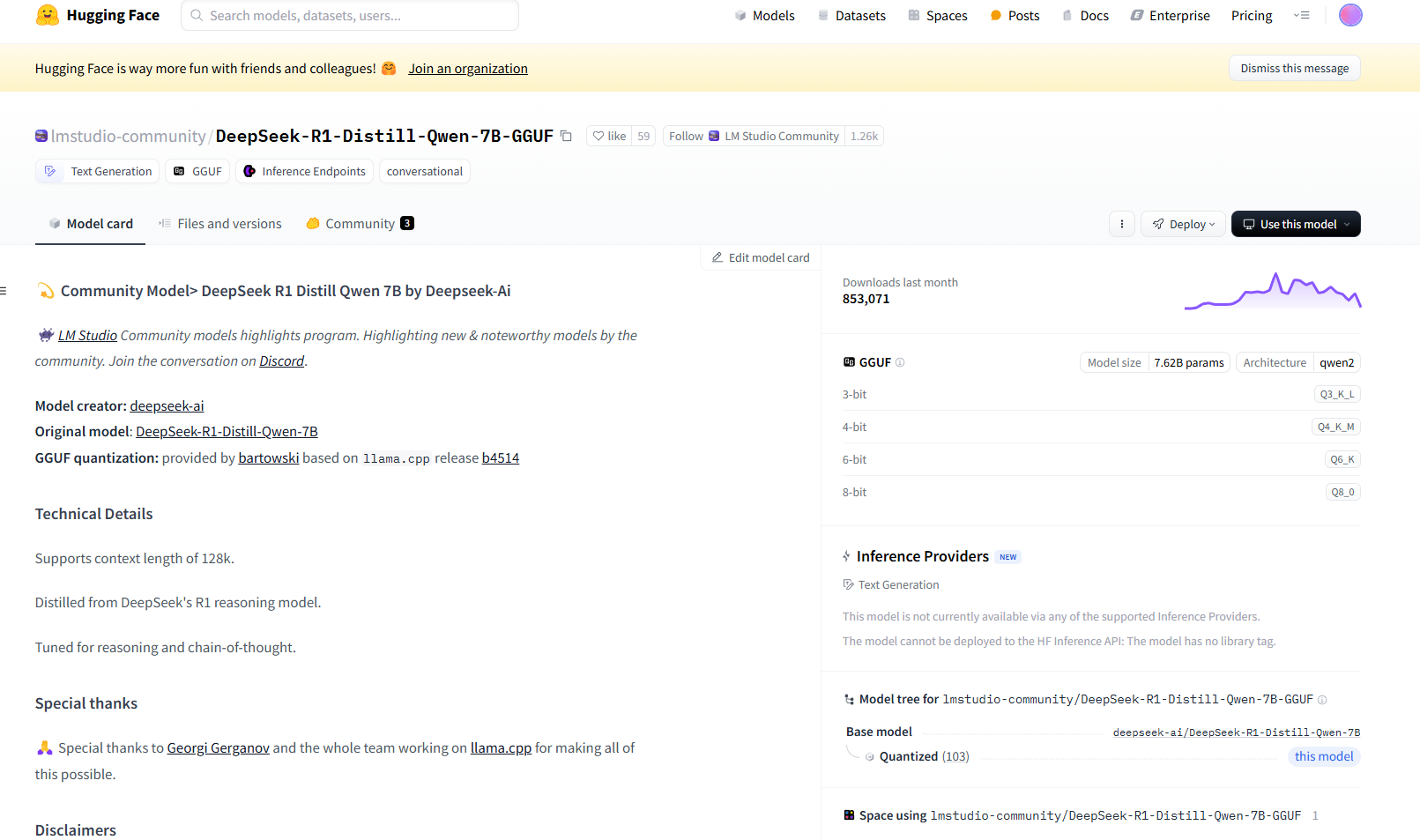Open the LM Studio link

87,336
